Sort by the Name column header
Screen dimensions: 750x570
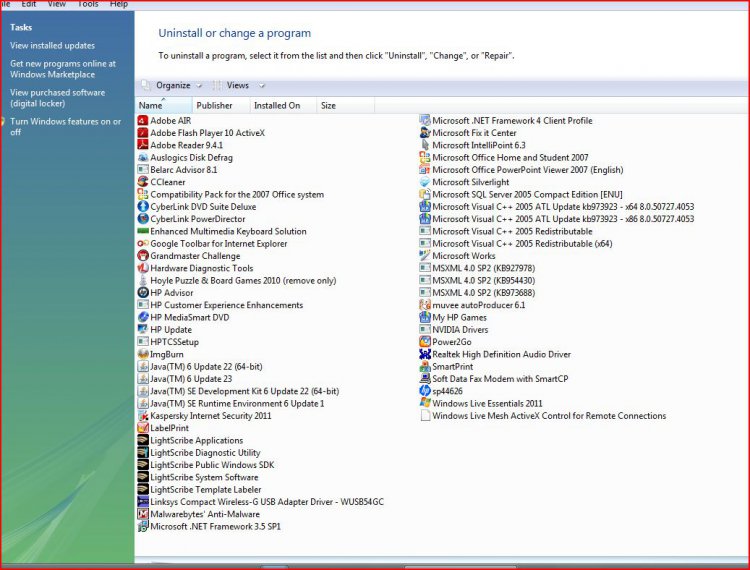click(164, 105)
